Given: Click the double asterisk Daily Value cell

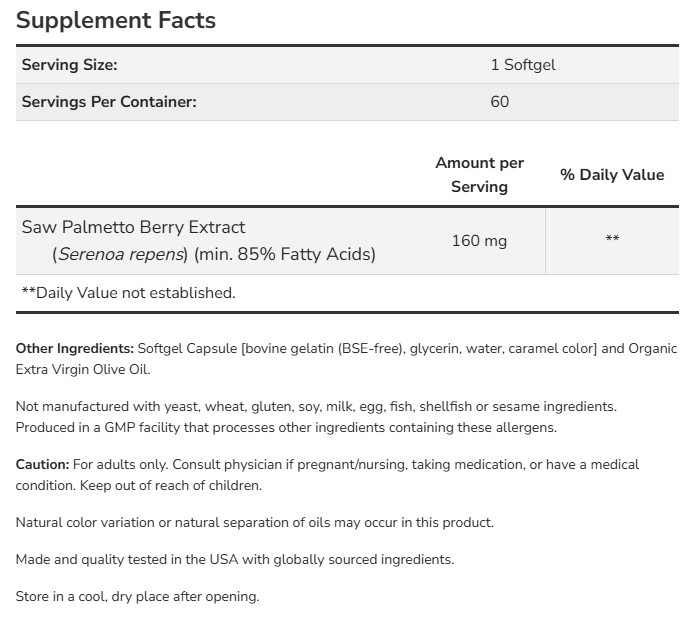Looking at the screenshot, I should point(612,240).
